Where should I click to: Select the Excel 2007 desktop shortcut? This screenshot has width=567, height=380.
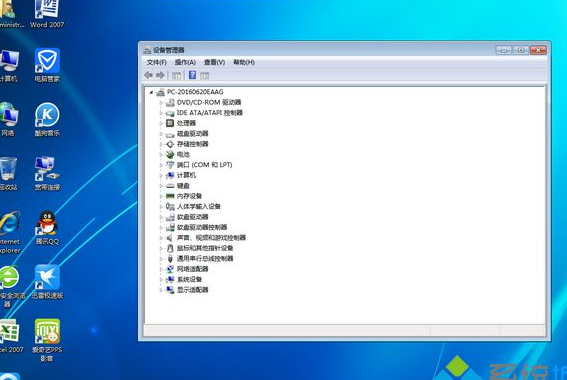click(10, 336)
